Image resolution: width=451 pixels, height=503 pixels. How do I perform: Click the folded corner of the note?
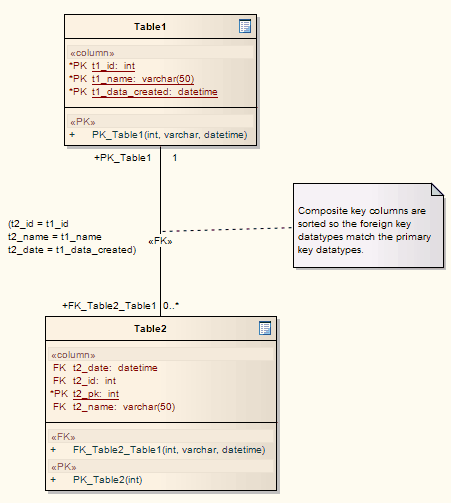click(x=437, y=189)
